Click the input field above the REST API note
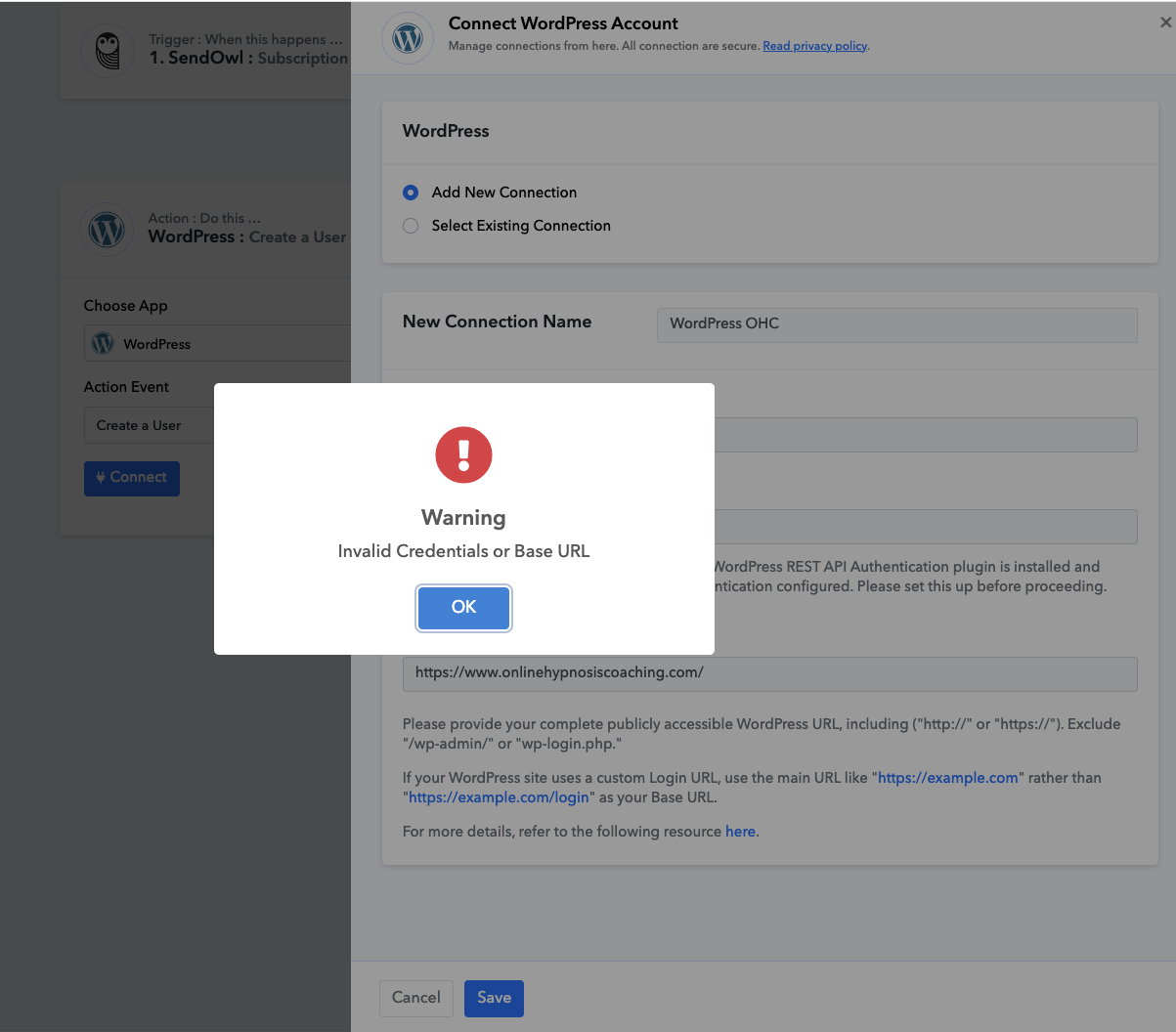 (926, 527)
